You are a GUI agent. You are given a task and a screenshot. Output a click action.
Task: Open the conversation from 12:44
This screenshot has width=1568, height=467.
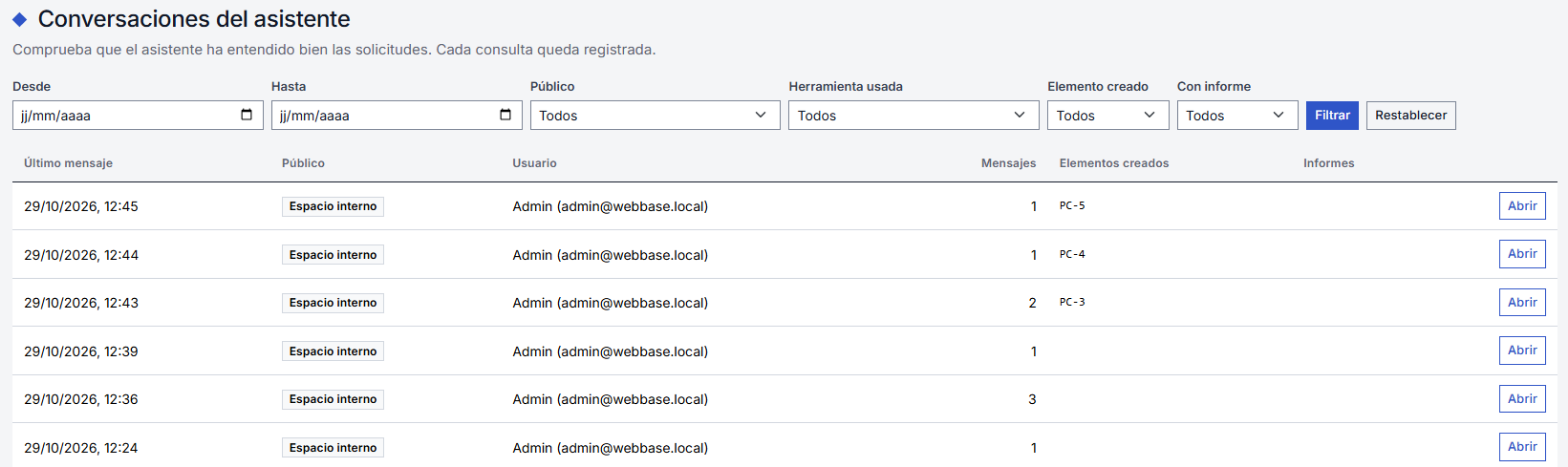(x=1521, y=254)
